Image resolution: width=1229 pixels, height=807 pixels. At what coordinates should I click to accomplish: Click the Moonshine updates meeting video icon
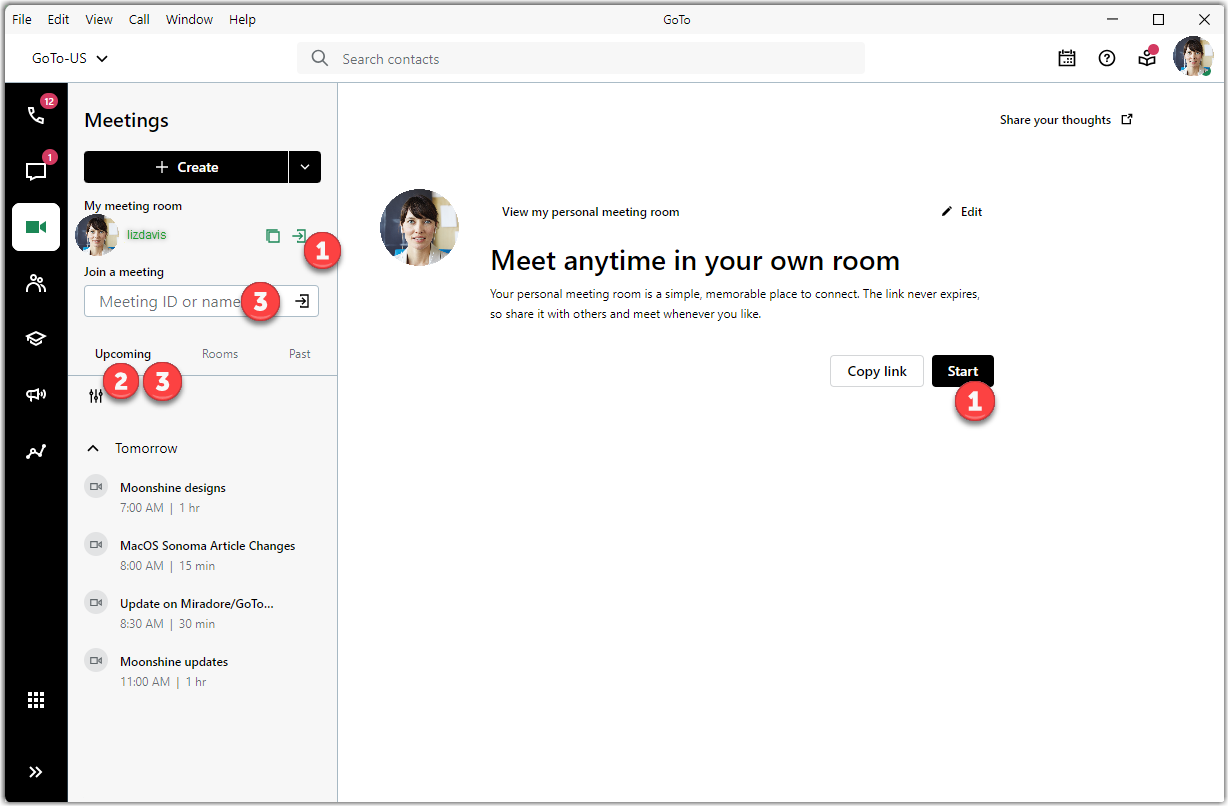point(96,661)
